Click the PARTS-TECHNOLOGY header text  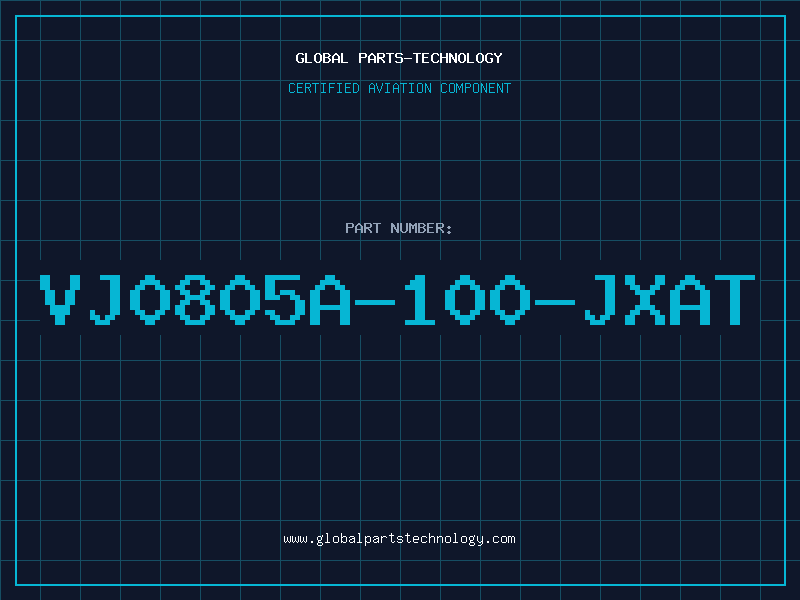(430, 58)
